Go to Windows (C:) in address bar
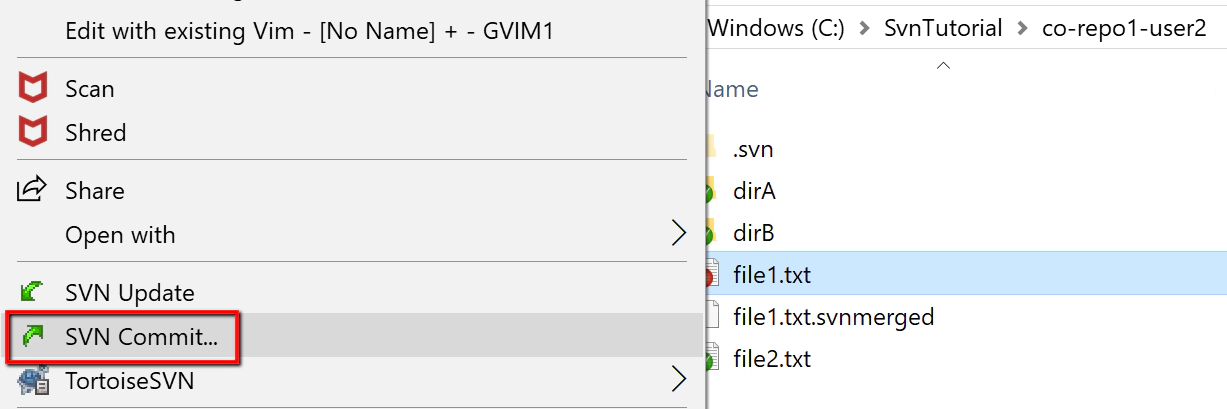This screenshot has height=409, width=1227. click(776, 28)
